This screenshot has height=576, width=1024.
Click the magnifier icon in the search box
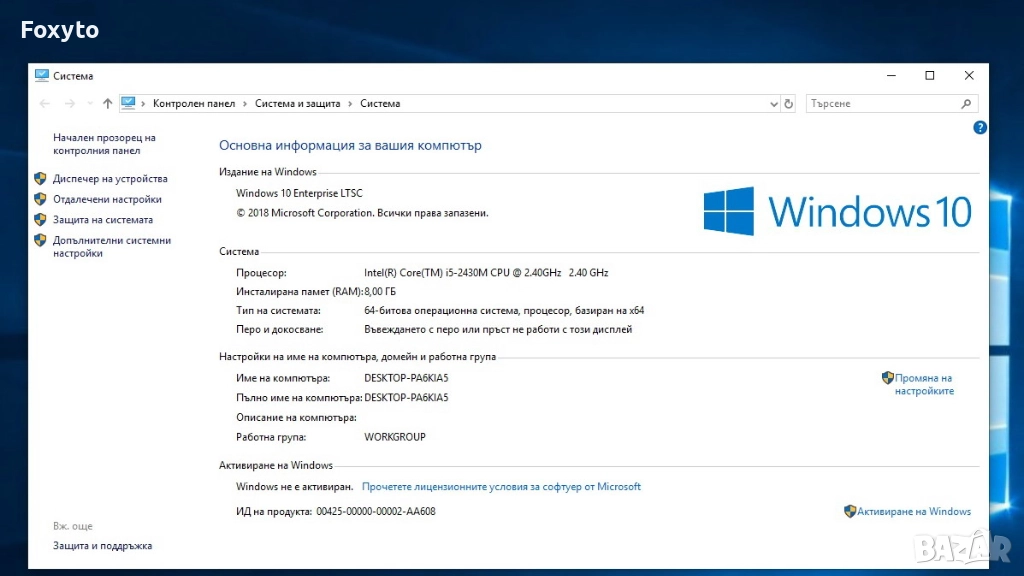pyautogui.click(x=966, y=104)
